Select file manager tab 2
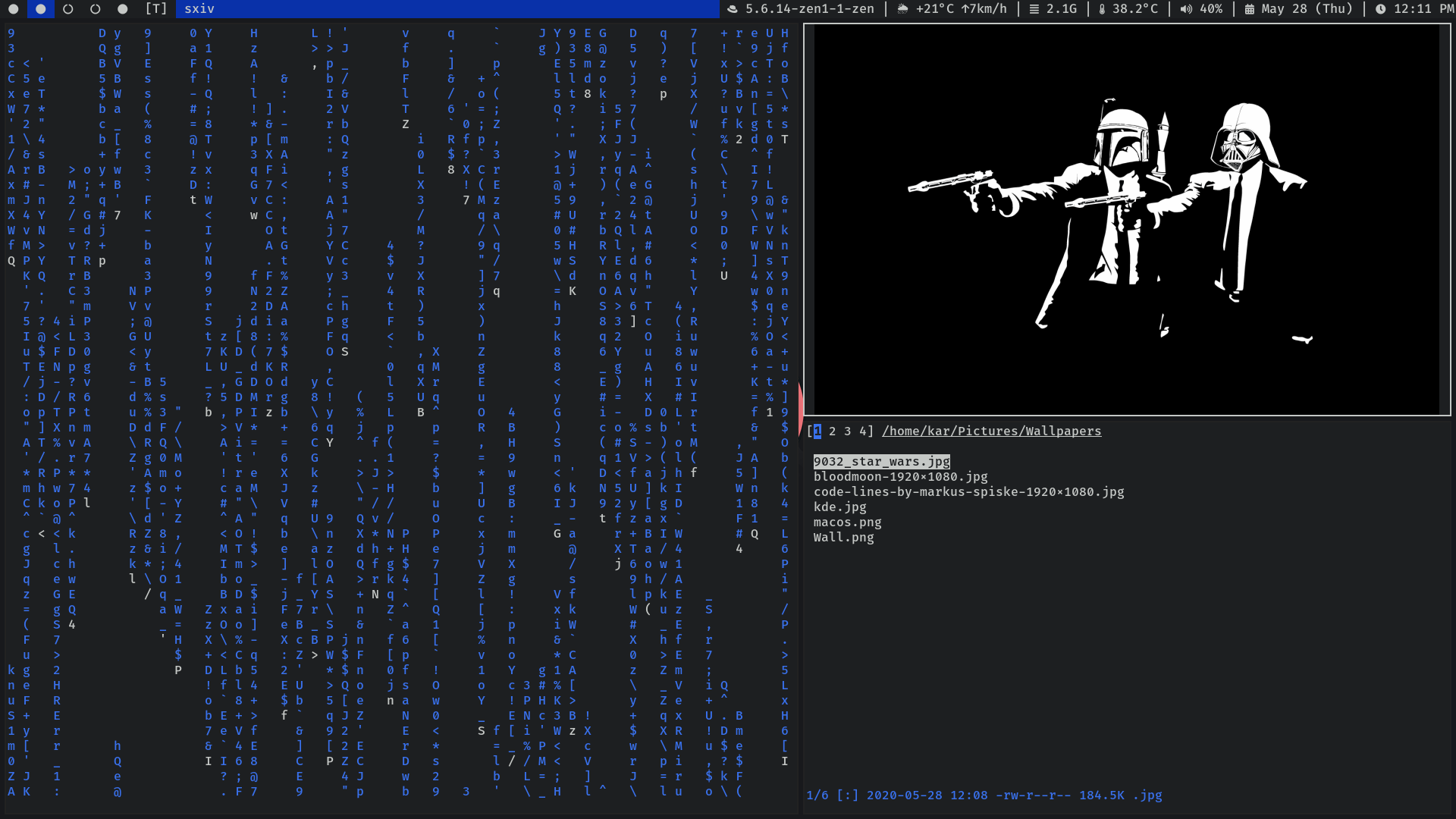Viewport: 1456px width, 819px height. click(833, 431)
